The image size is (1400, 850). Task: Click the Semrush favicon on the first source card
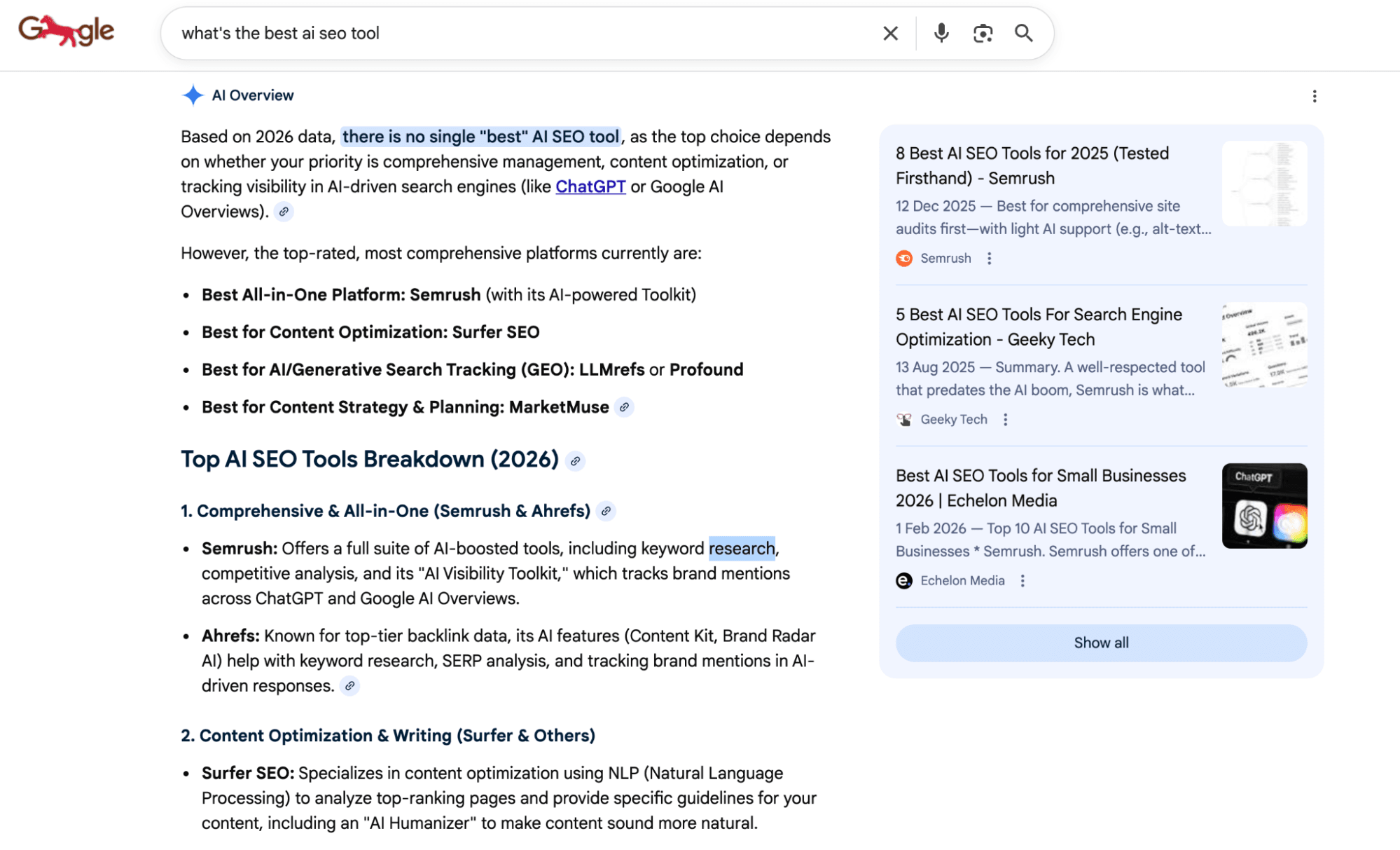(x=904, y=258)
